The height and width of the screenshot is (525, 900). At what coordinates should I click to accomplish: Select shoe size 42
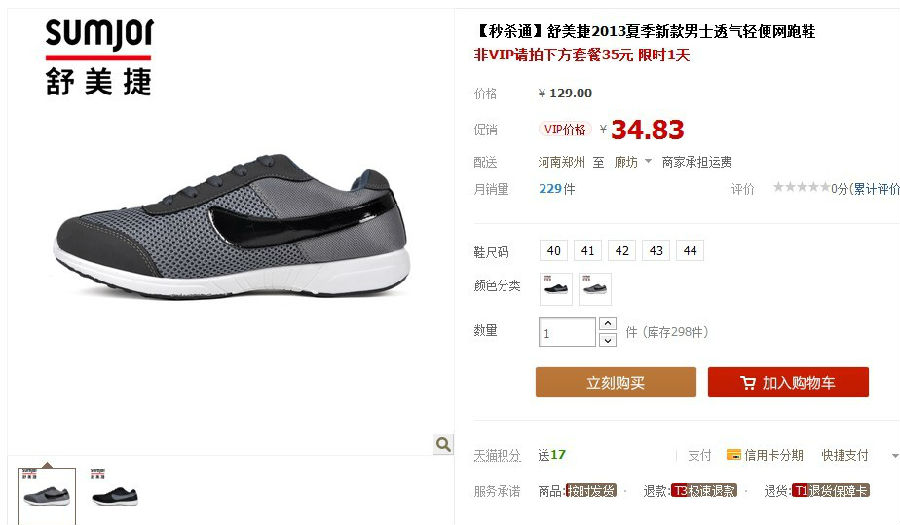coord(622,251)
